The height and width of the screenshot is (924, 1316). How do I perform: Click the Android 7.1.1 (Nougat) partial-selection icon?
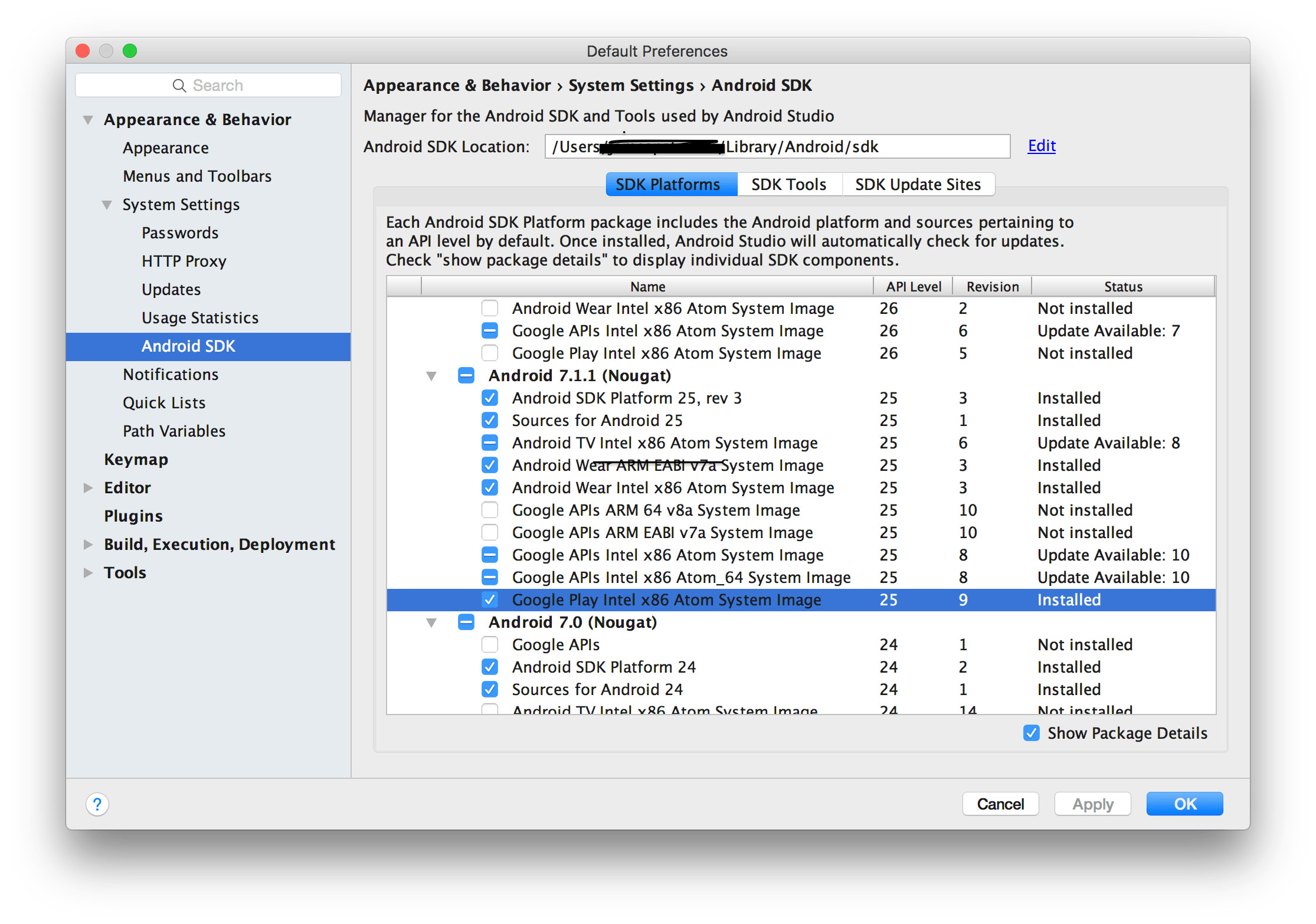(x=466, y=376)
